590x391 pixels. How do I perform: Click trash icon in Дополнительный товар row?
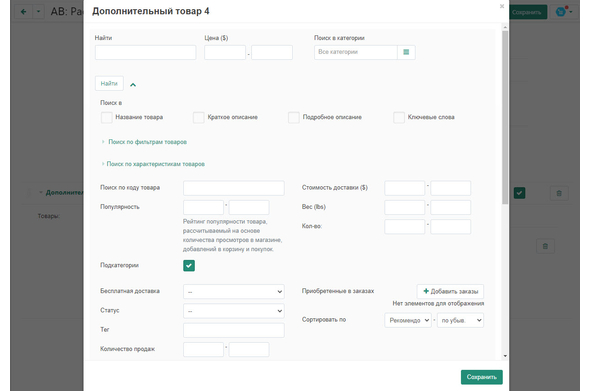[x=559, y=193]
